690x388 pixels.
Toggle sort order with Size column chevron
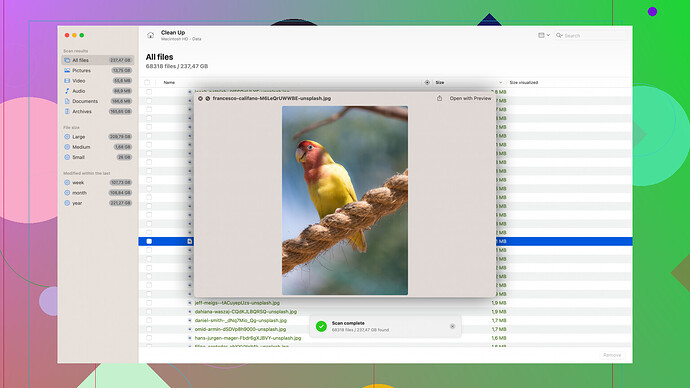(500, 82)
